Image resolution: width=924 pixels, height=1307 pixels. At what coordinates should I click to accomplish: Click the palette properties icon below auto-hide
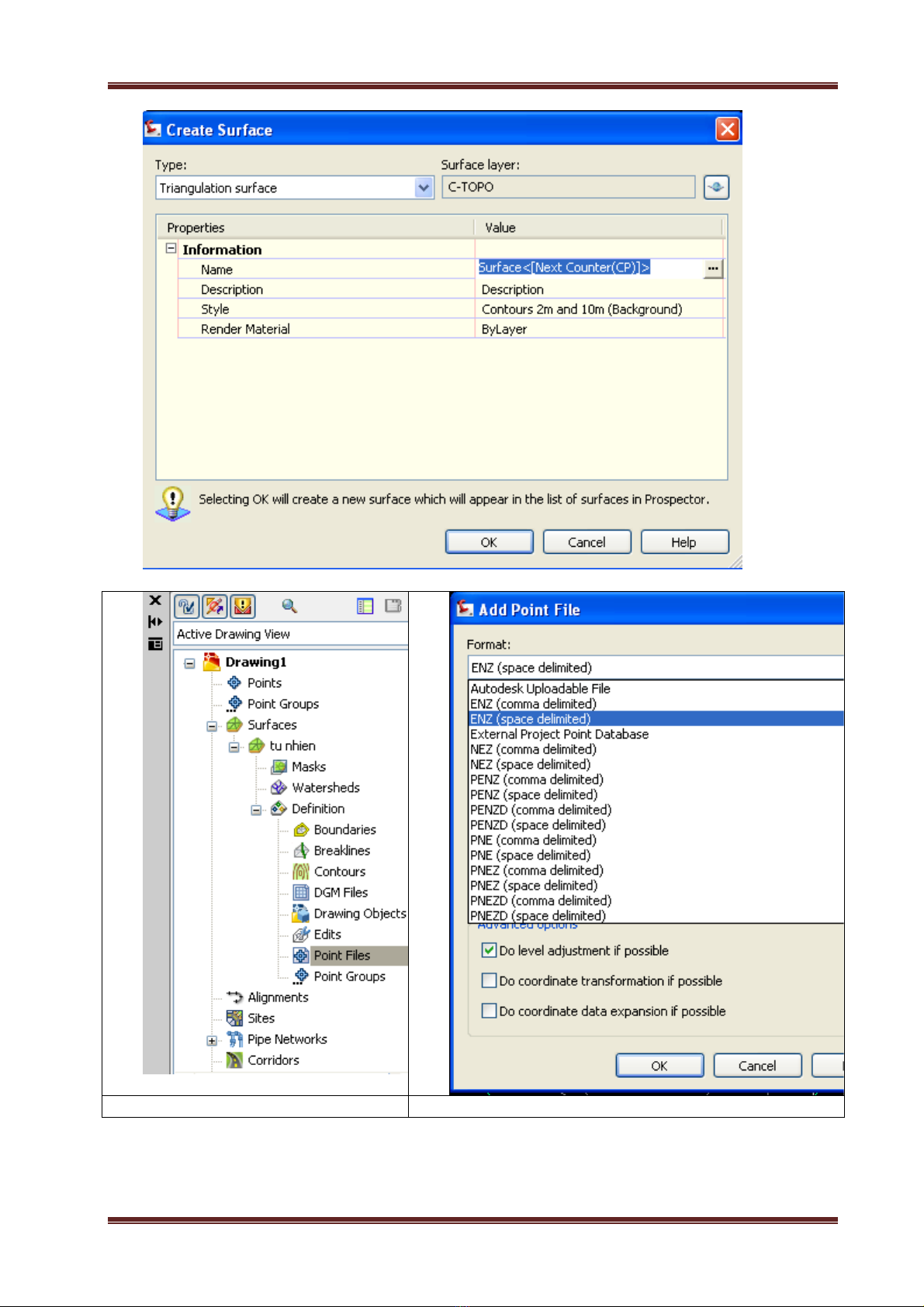click(155, 643)
